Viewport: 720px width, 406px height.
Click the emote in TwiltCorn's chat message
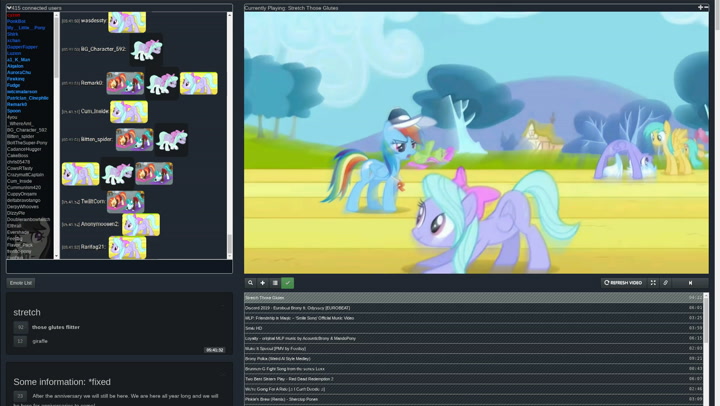(125, 202)
